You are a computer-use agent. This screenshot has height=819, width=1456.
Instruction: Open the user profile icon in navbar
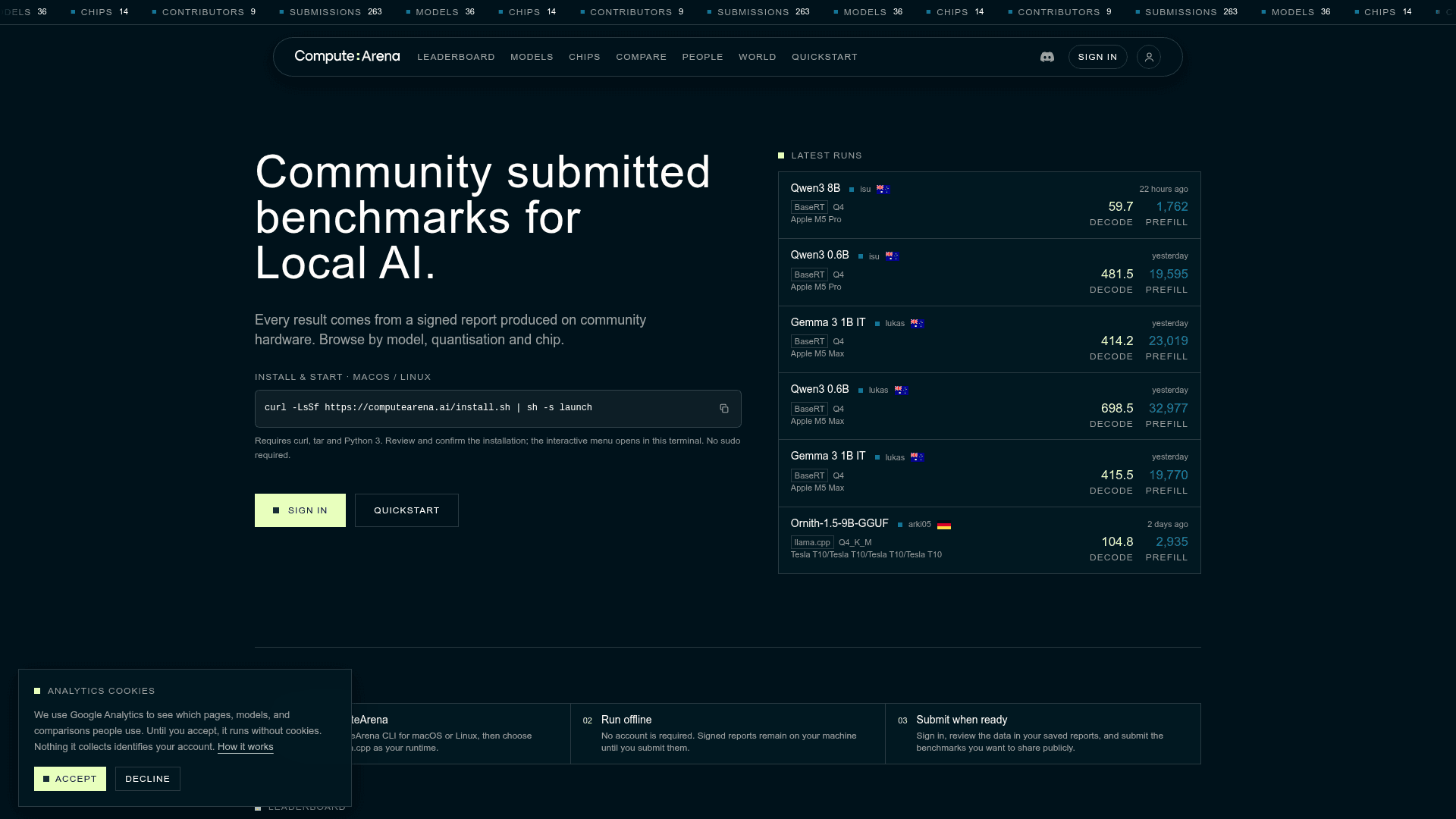point(1149,57)
